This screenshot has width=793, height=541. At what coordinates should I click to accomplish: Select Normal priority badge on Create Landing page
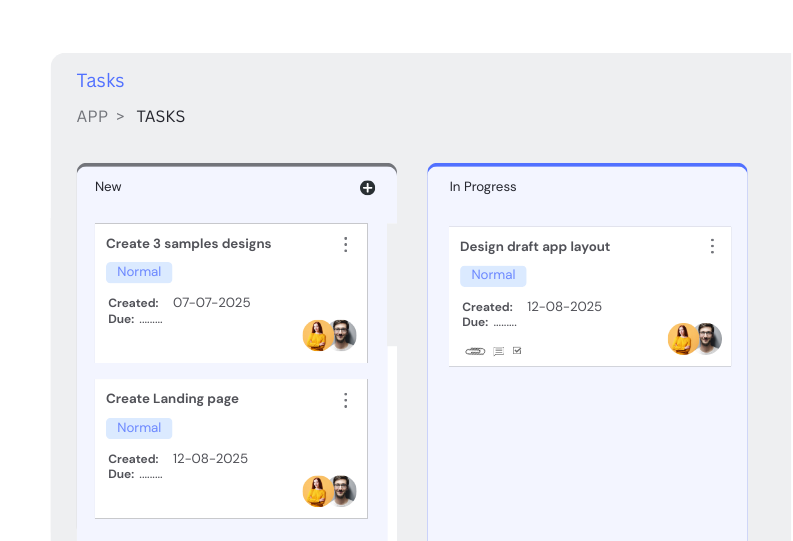tap(139, 428)
